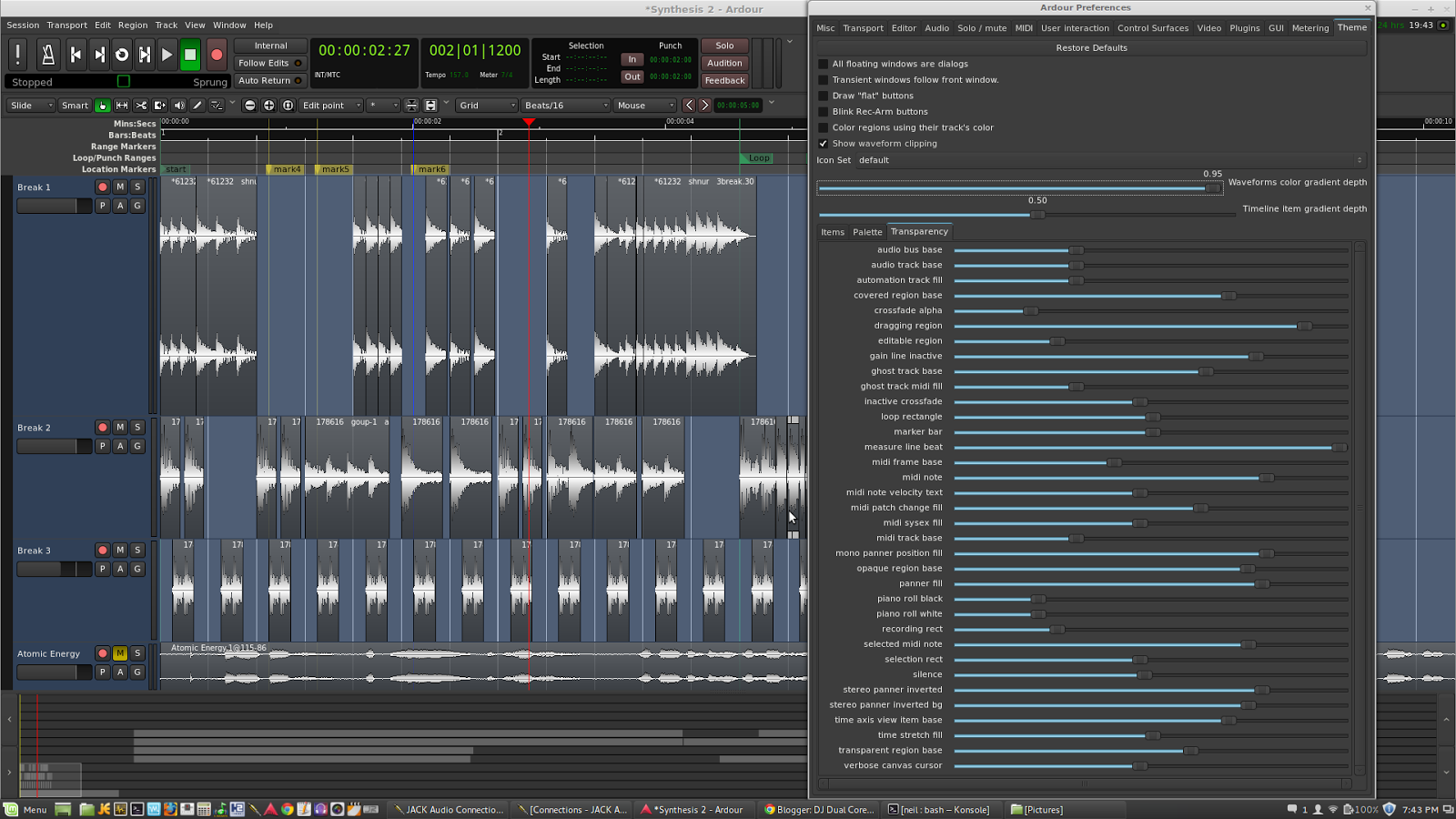Adjust the 'marker bar' transparency slider
1456x819 pixels.
click(1151, 432)
